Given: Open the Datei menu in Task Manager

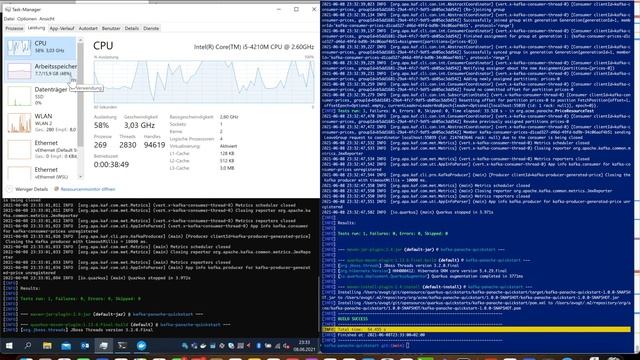Looking at the screenshot, I should [9, 19].
